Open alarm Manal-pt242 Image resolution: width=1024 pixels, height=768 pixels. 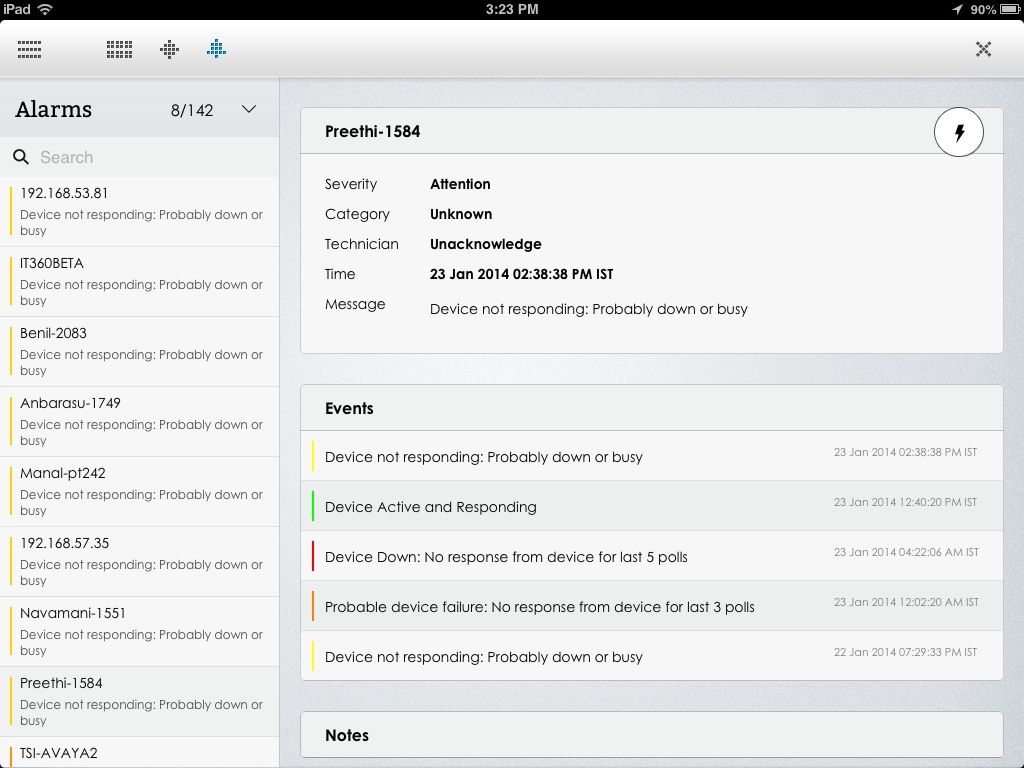[140, 491]
